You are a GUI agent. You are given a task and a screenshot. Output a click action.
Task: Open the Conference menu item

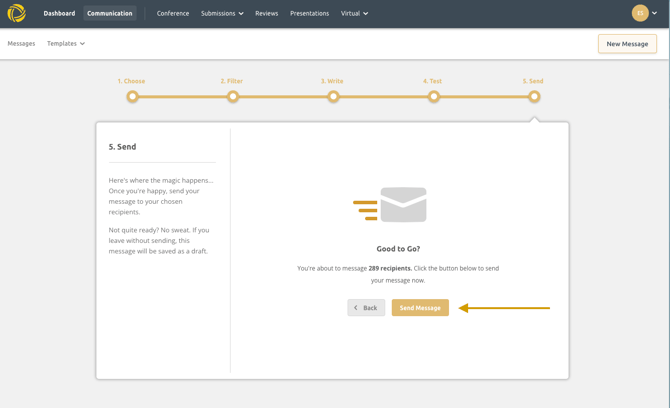(x=173, y=14)
